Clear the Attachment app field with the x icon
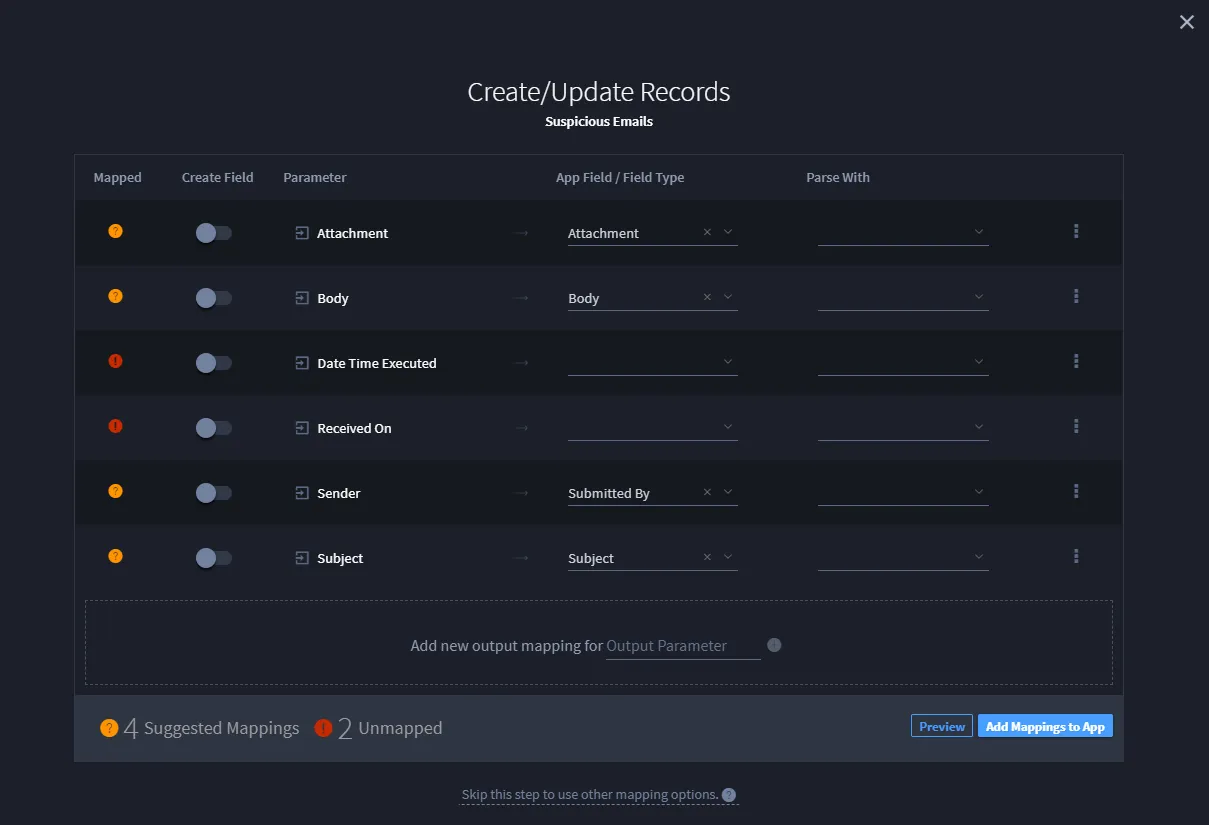This screenshot has height=825, width=1209. (x=707, y=232)
